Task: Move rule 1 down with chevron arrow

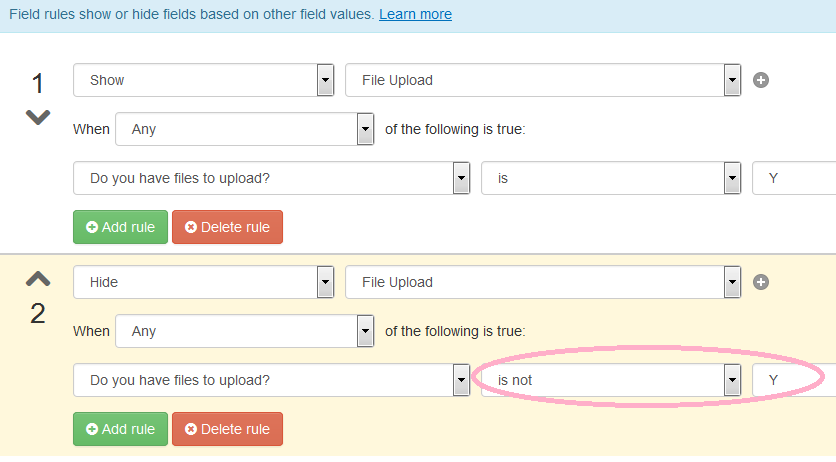Action: coord(38,117)
